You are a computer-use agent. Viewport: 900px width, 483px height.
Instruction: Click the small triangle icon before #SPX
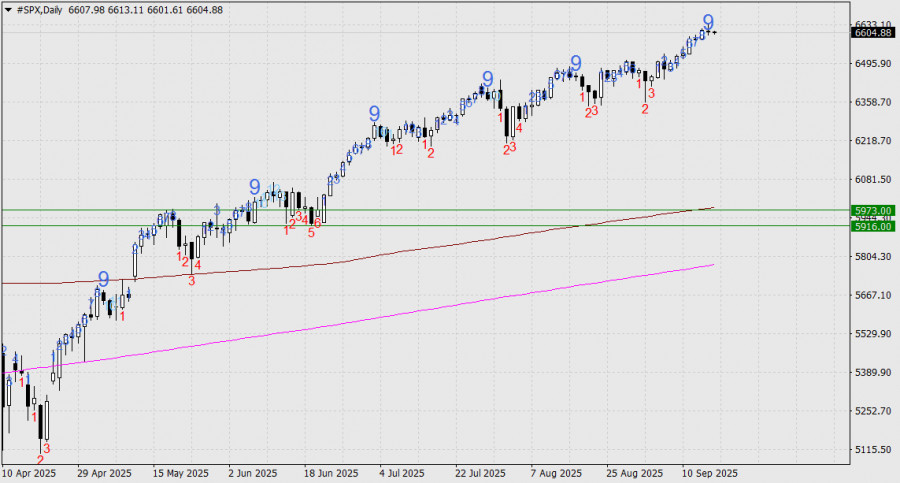tap(10, 9)
